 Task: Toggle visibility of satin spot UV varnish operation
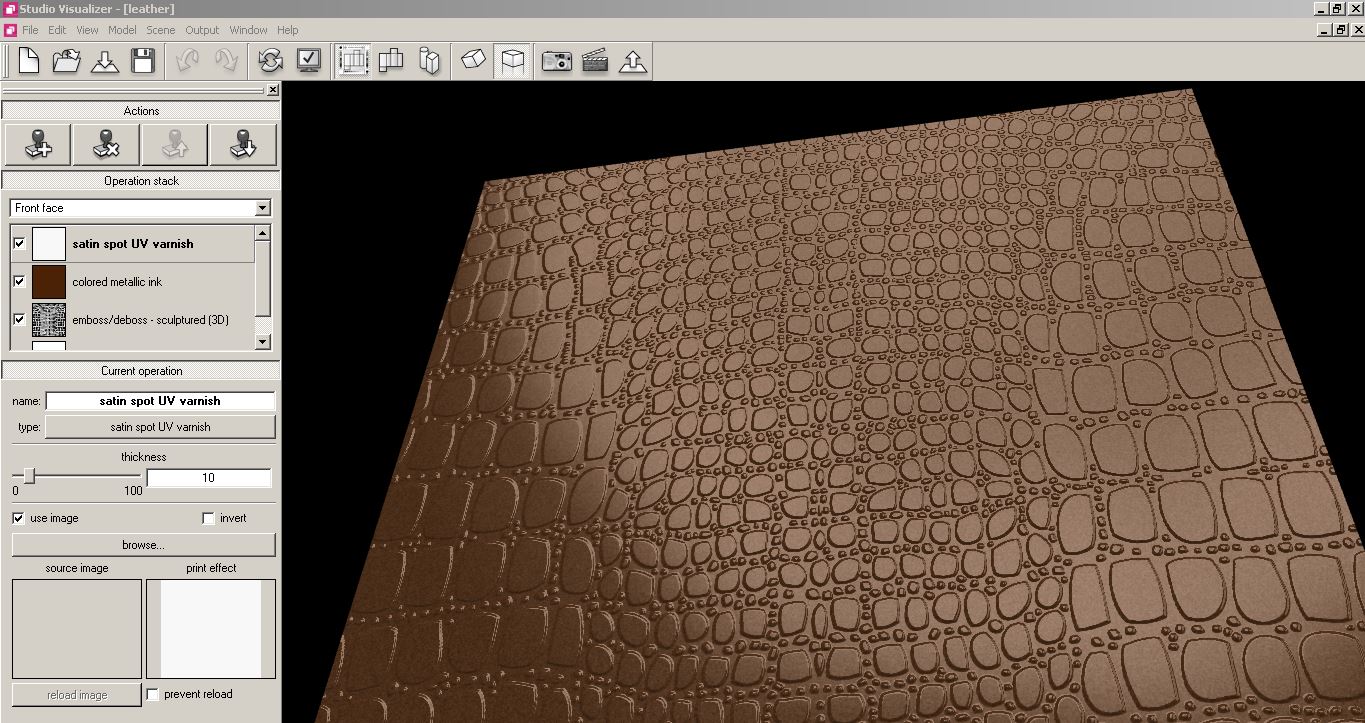[x=19, y=243]
